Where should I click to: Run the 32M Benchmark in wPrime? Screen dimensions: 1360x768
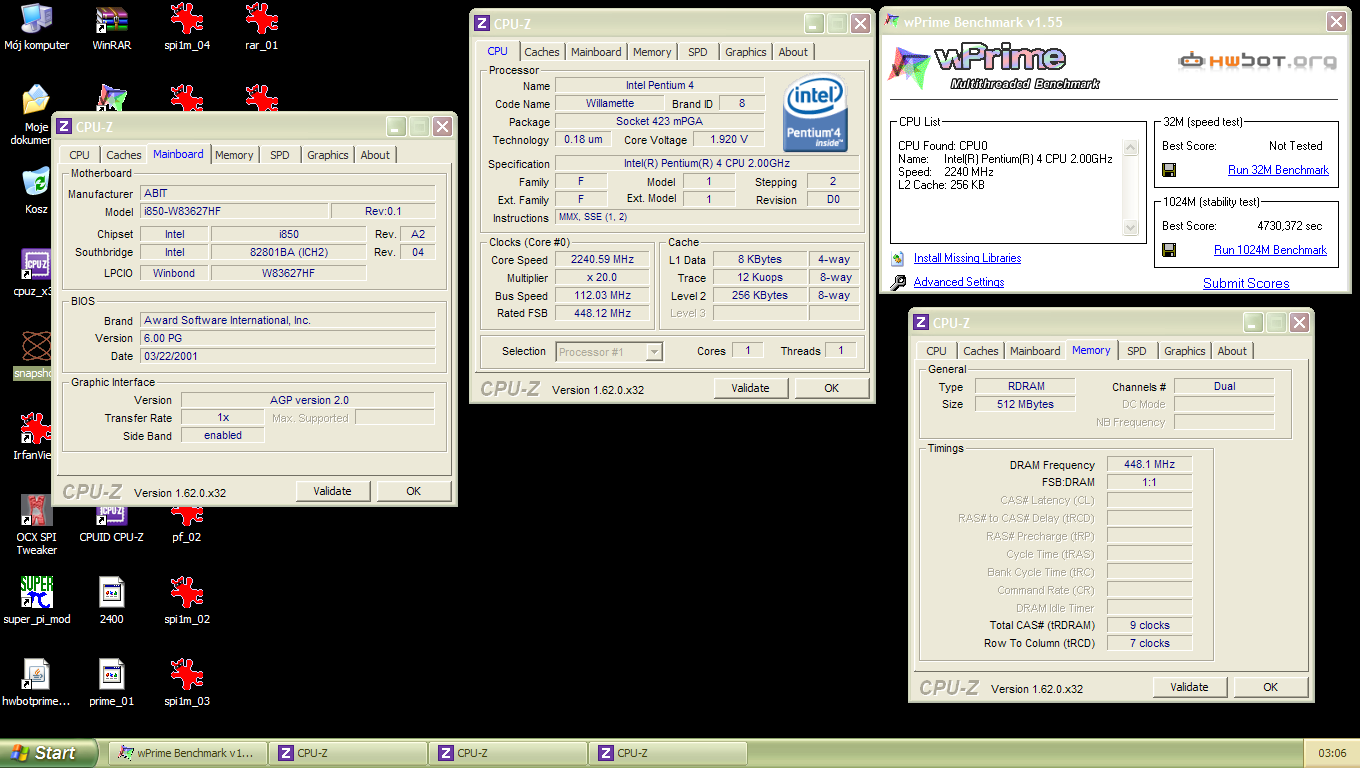coord(1278,170)
